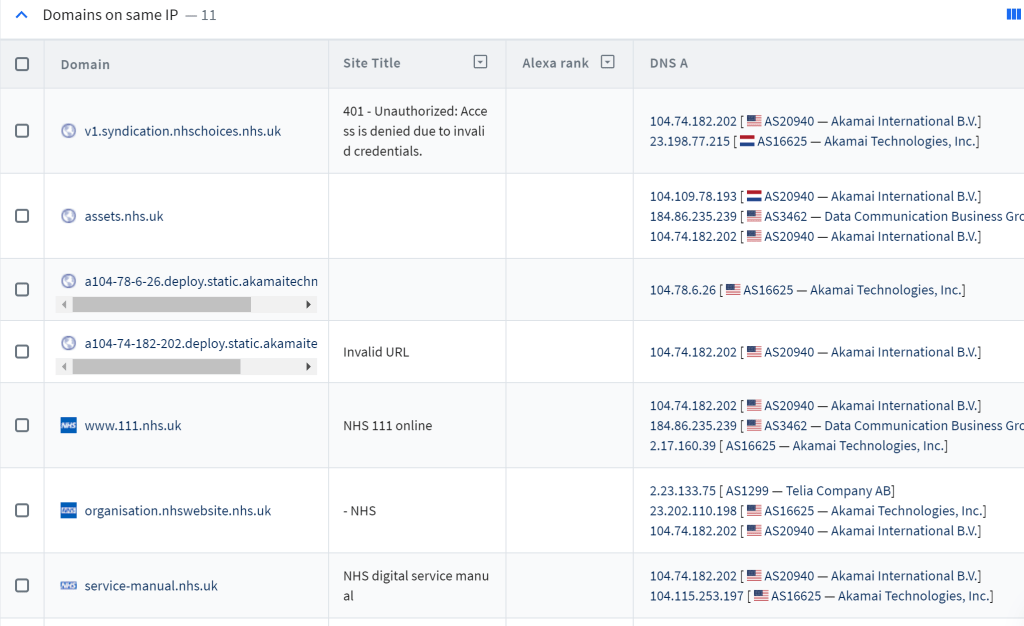Image resolution: width=1024 pixels, height=626 pixels.
Task: Click scrollbar under a104-78-6-26 domain
Action: click(160, 304)
